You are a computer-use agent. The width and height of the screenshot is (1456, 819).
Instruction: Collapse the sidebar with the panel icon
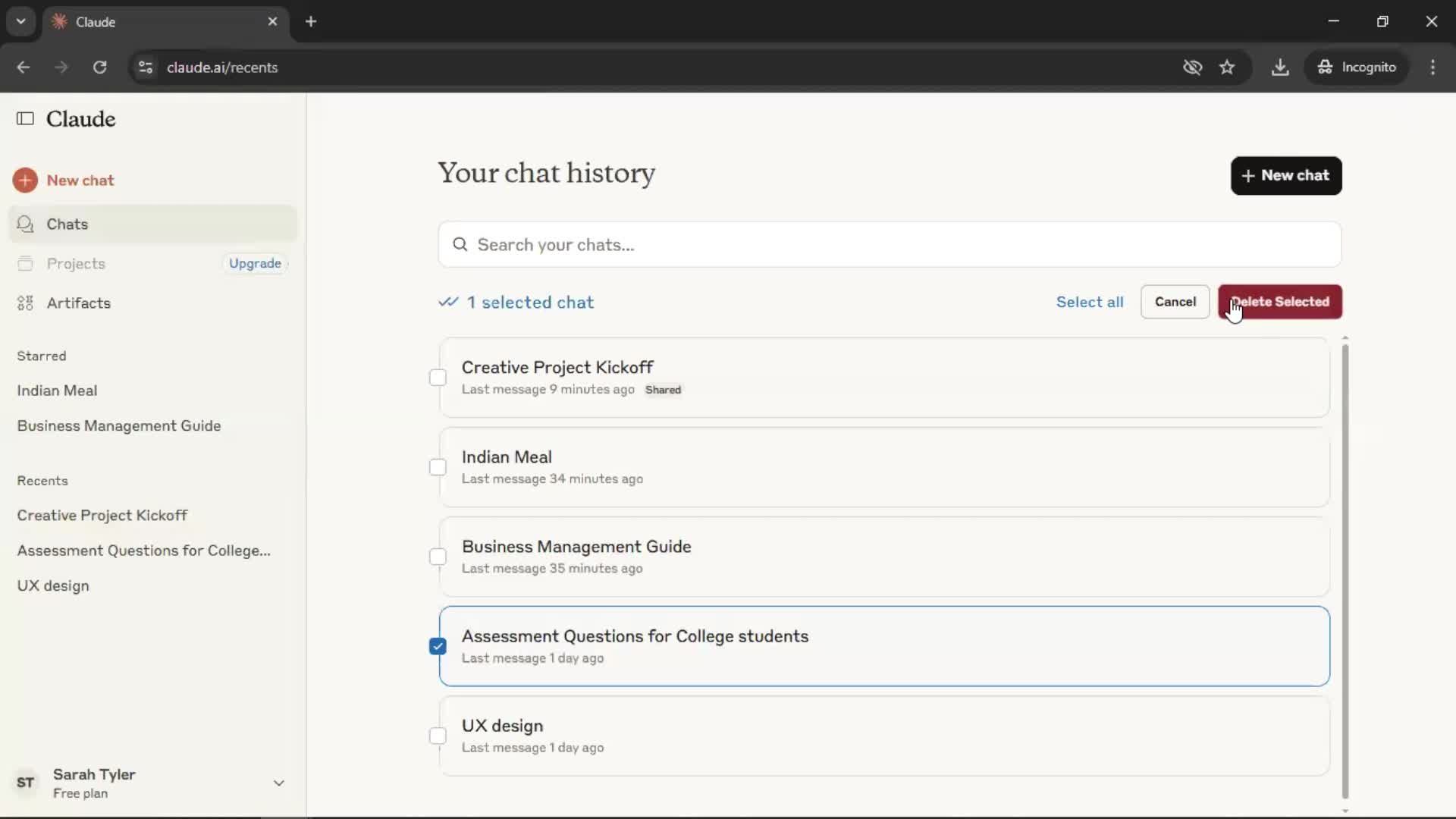(25, 118)
